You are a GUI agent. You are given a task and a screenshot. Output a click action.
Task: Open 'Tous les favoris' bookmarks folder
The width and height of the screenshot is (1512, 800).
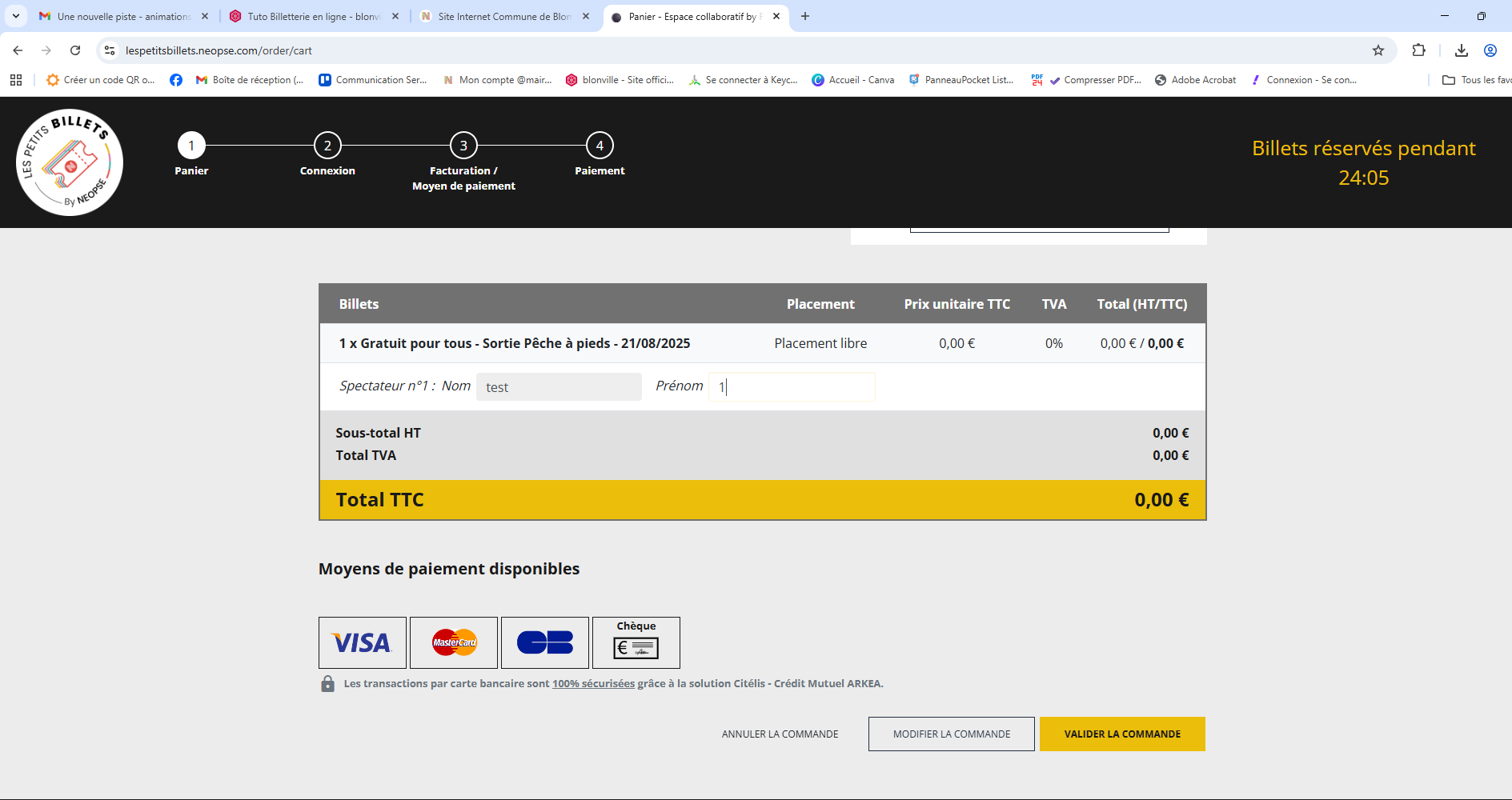(1477, 80)
